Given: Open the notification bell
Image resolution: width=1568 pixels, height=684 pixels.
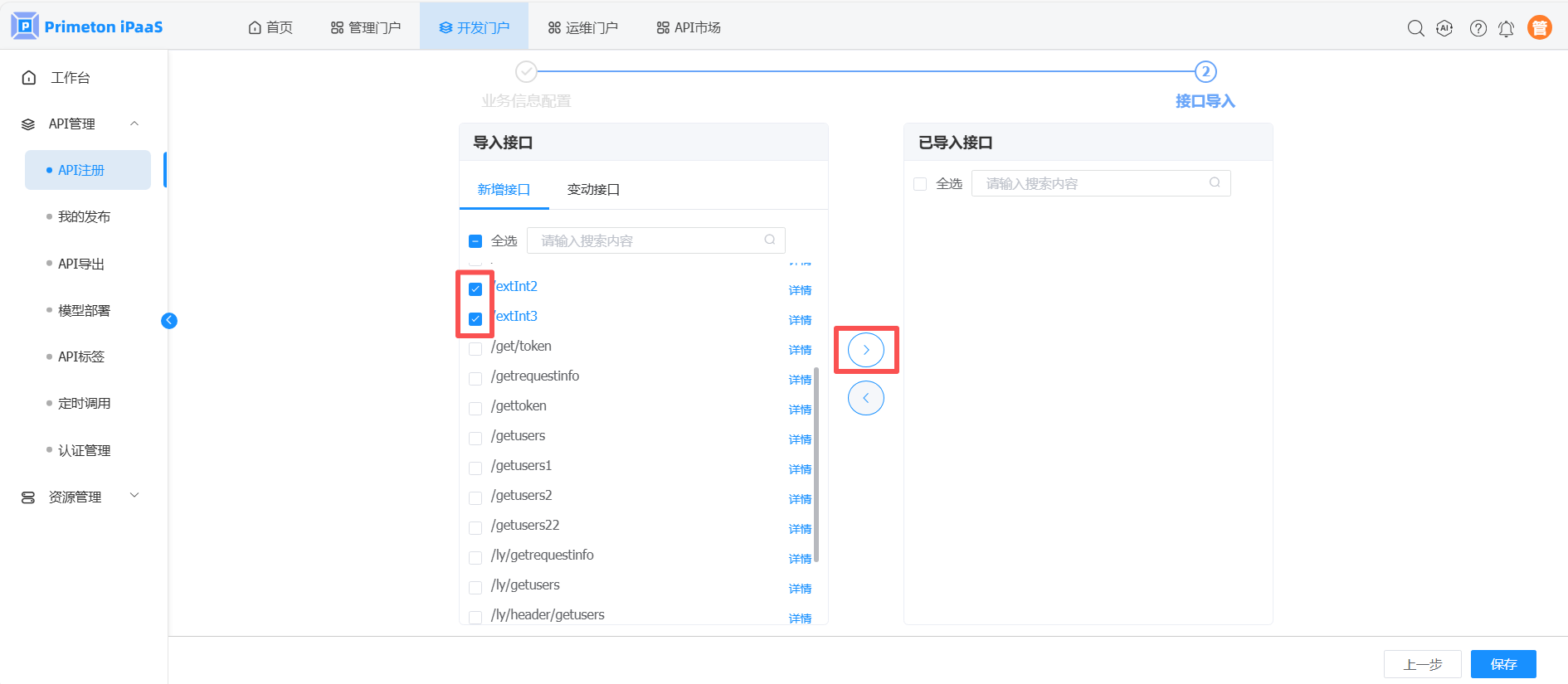Looking at the screenshot, I should click(1506, 28).
